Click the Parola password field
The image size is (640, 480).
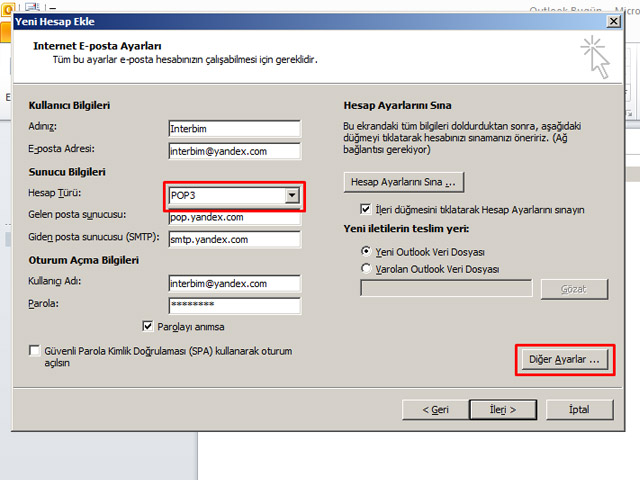coord(235,304)
